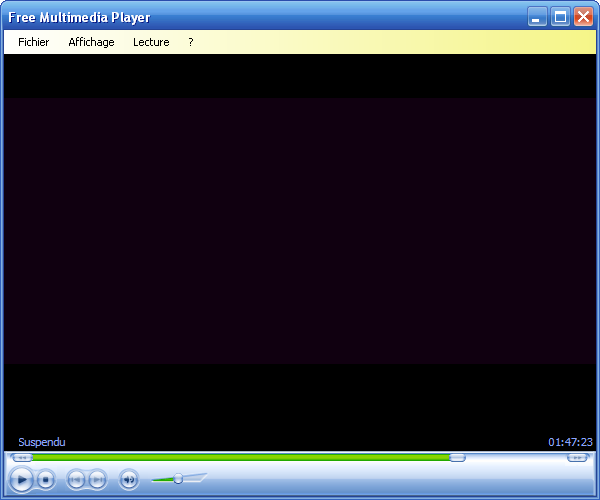600x500 pixels.
Task: Open the ? help menu
Action: click(191, 42)
